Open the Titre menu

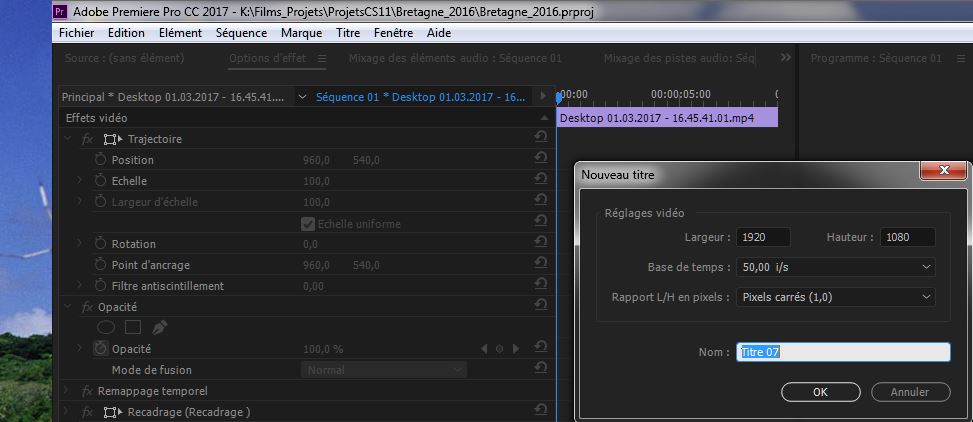(x=348, y=33)
